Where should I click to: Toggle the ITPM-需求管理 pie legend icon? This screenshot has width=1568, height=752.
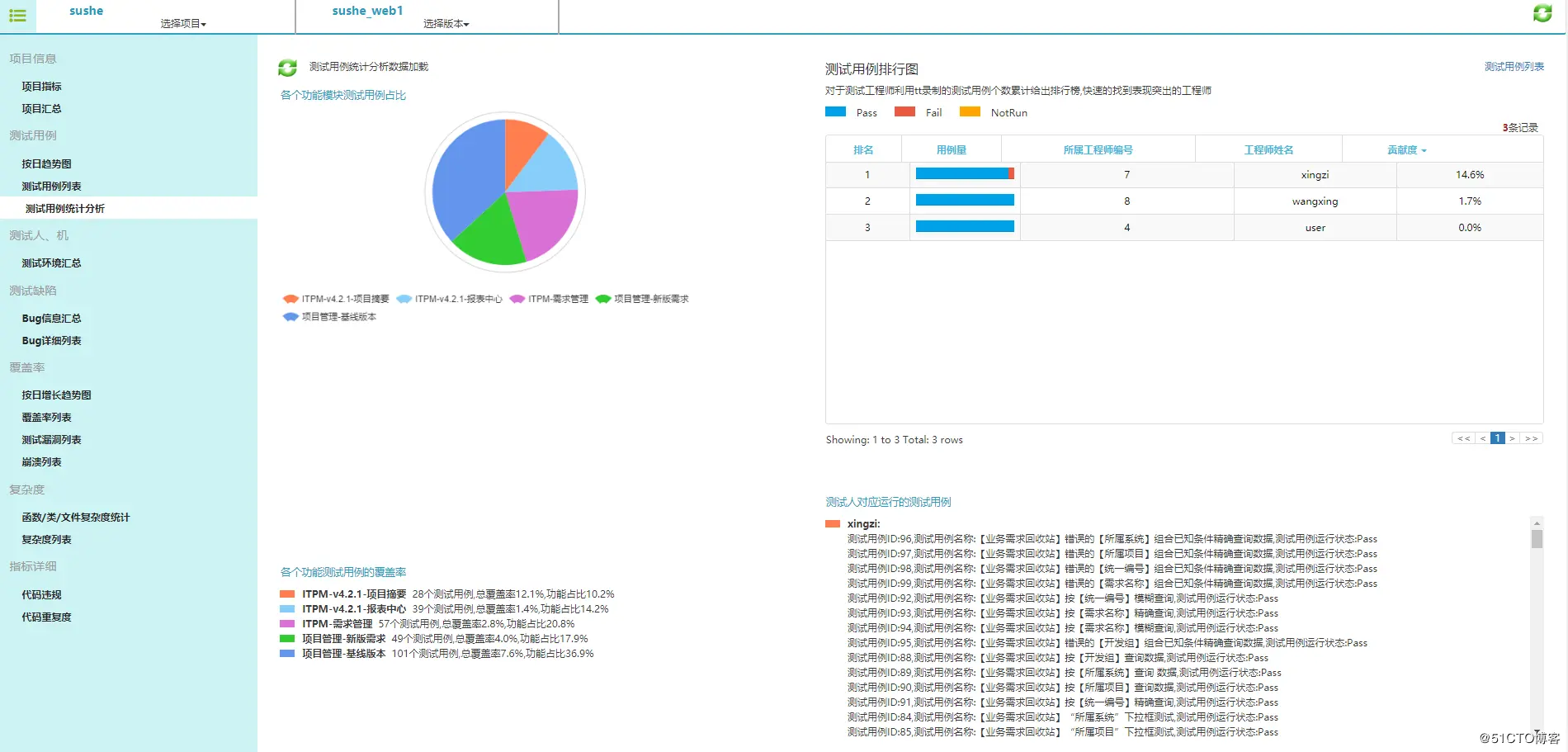pos(517,299)
